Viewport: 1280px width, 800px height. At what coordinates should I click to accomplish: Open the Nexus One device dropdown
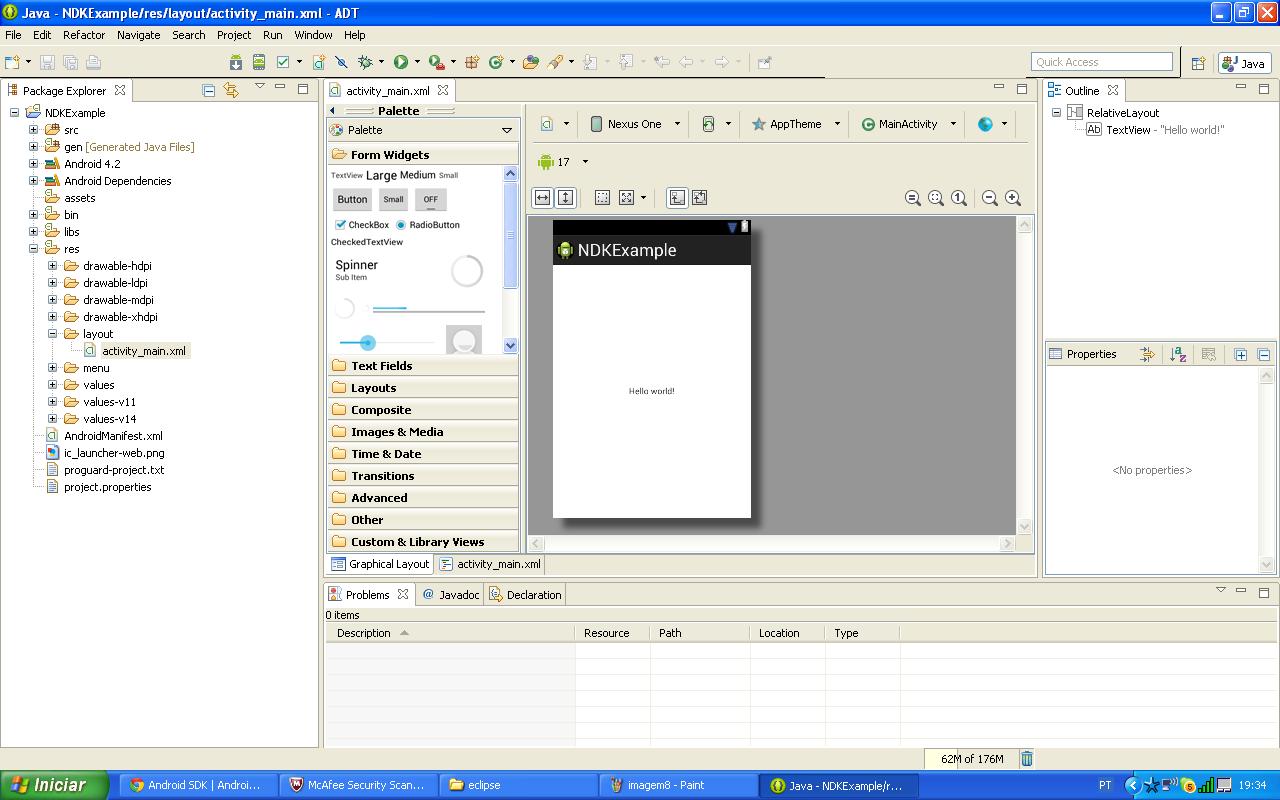pos(634,124)
